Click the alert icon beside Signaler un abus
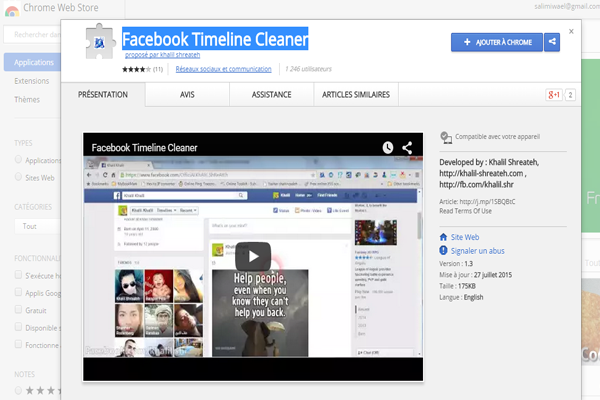 443,251
